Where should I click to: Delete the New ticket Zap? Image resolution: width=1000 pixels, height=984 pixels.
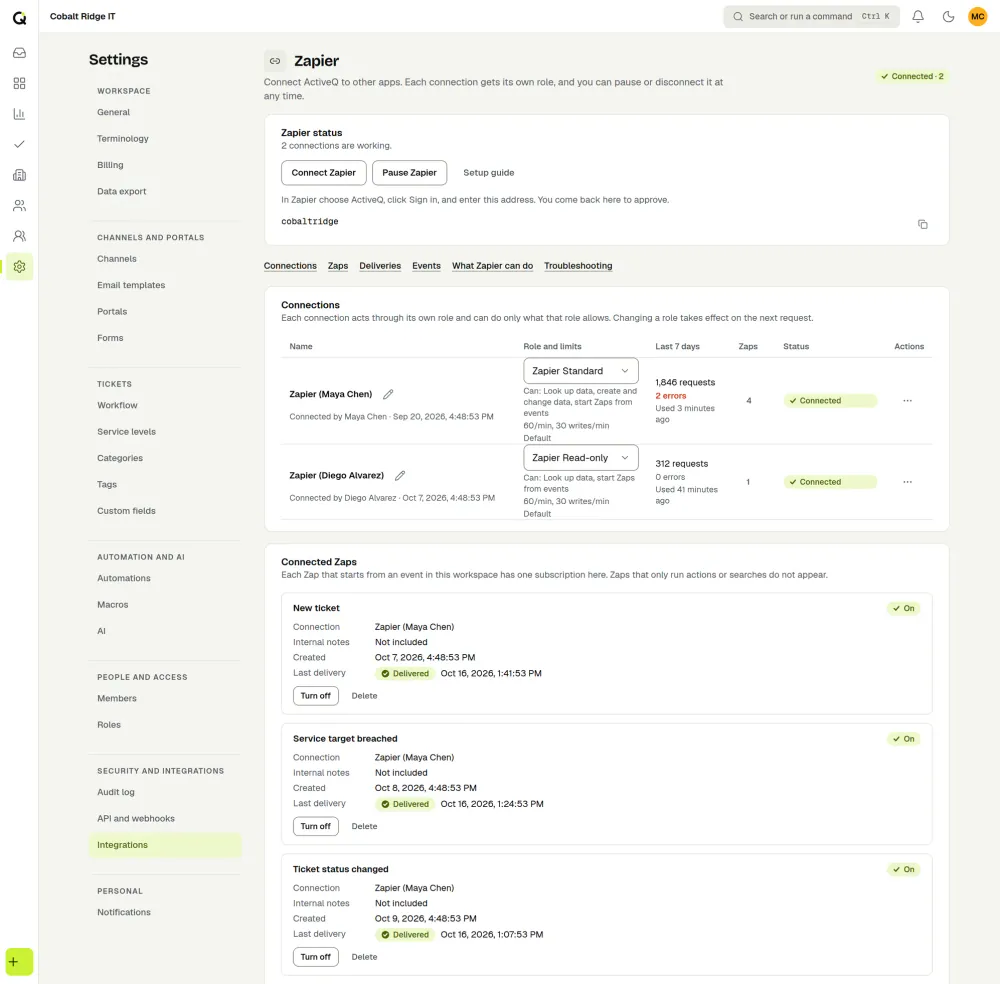[x=364, y=696]
